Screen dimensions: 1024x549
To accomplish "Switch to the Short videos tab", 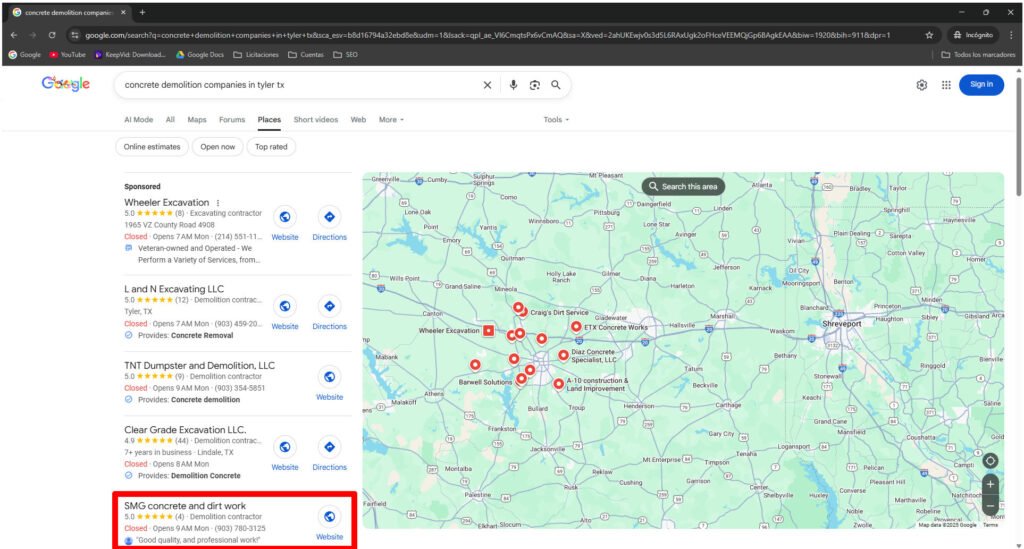I will pos(315,120).
